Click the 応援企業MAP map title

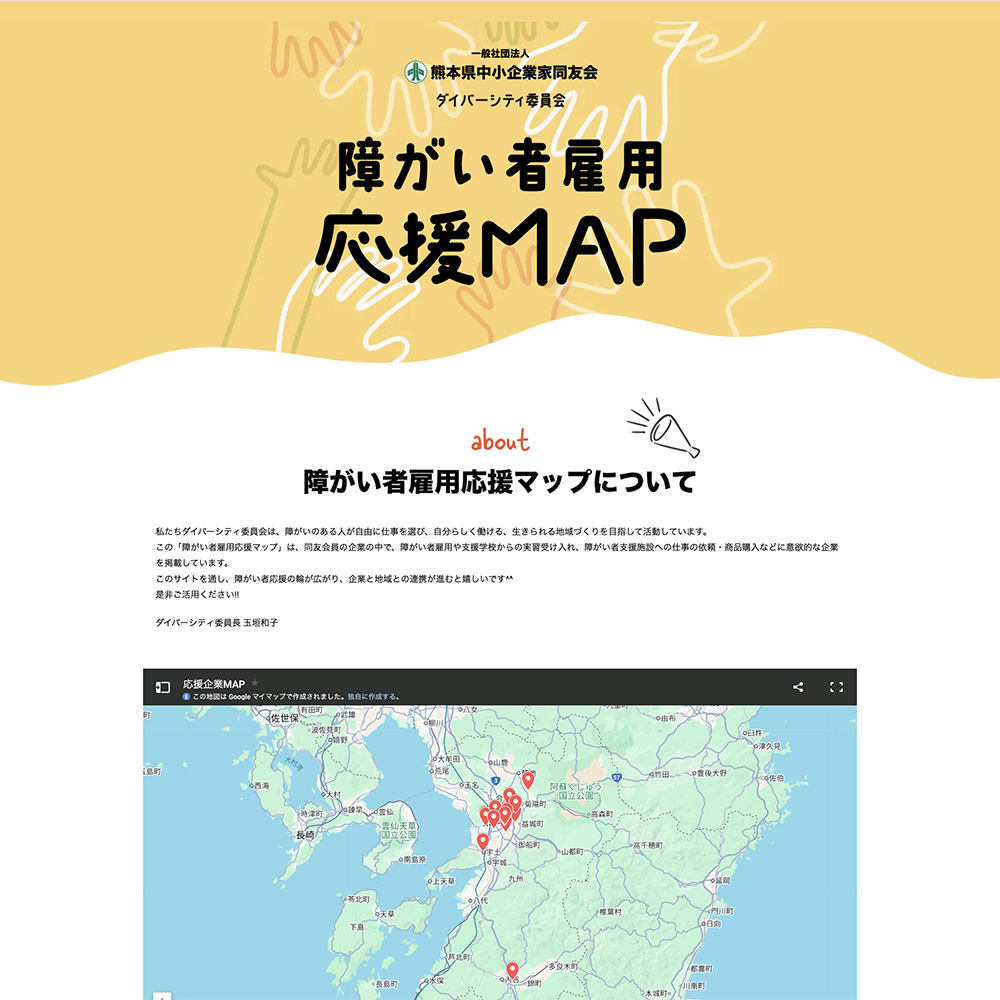pos(214,683)
